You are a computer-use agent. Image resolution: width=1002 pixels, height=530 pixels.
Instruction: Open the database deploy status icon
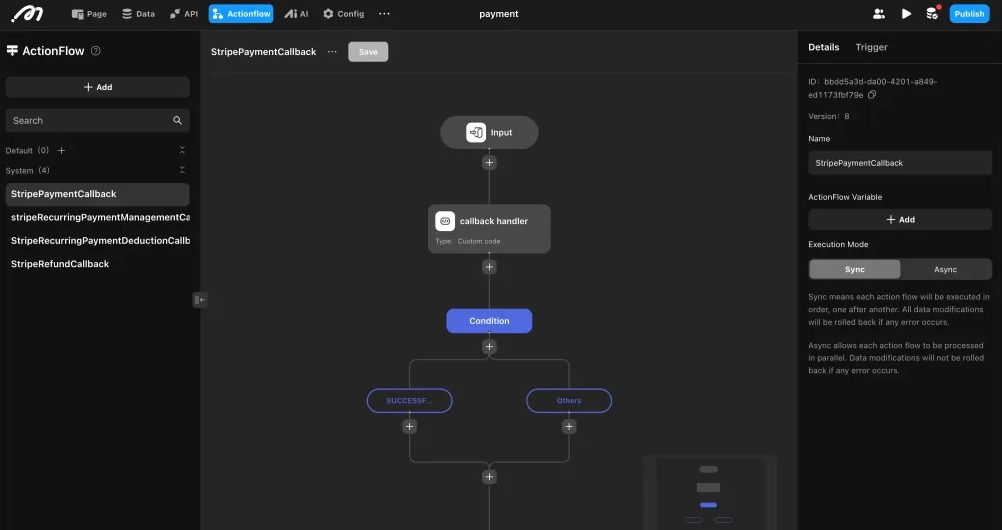point(933,13)
